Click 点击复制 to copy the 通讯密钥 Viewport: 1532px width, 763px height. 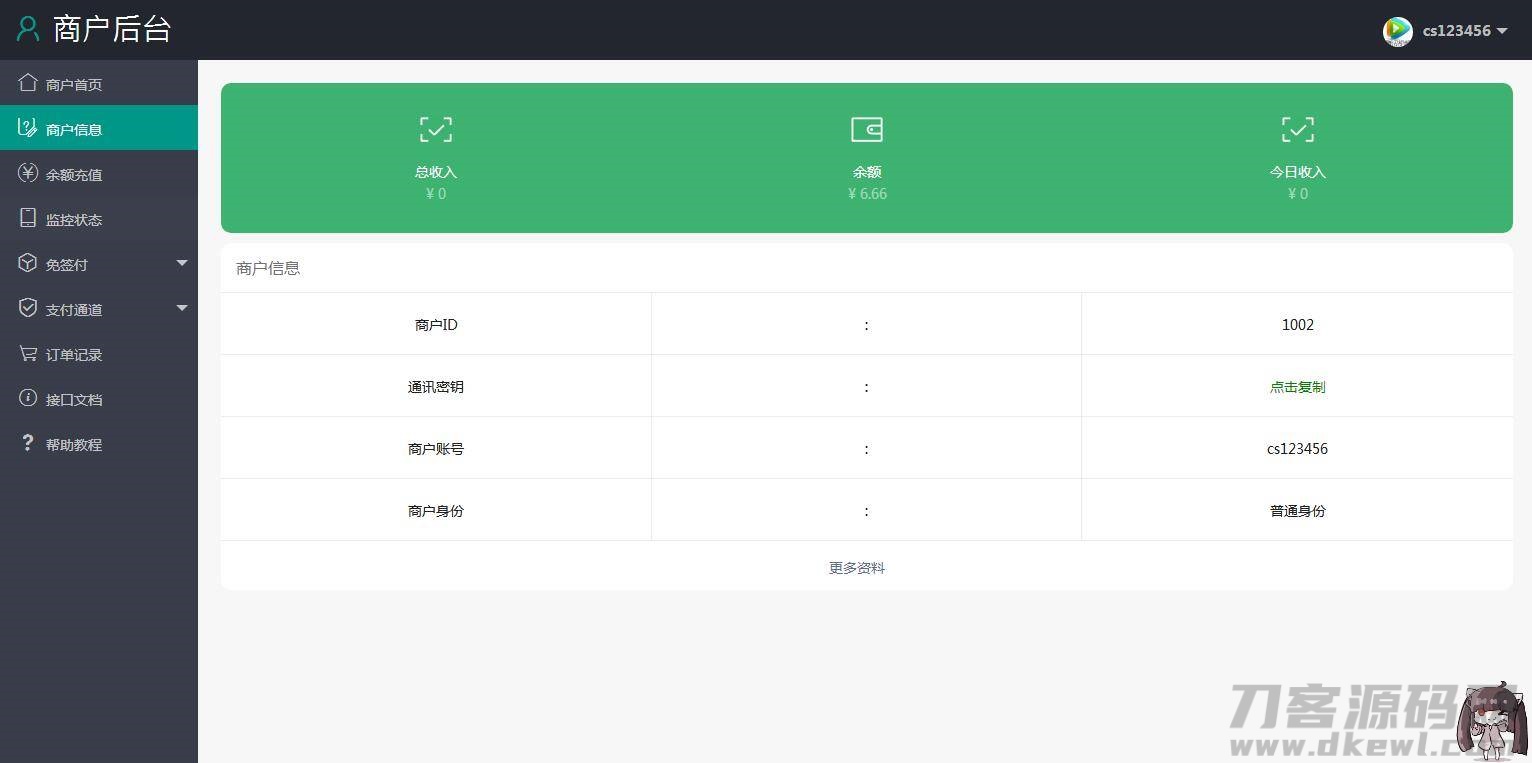point(1297,386)
